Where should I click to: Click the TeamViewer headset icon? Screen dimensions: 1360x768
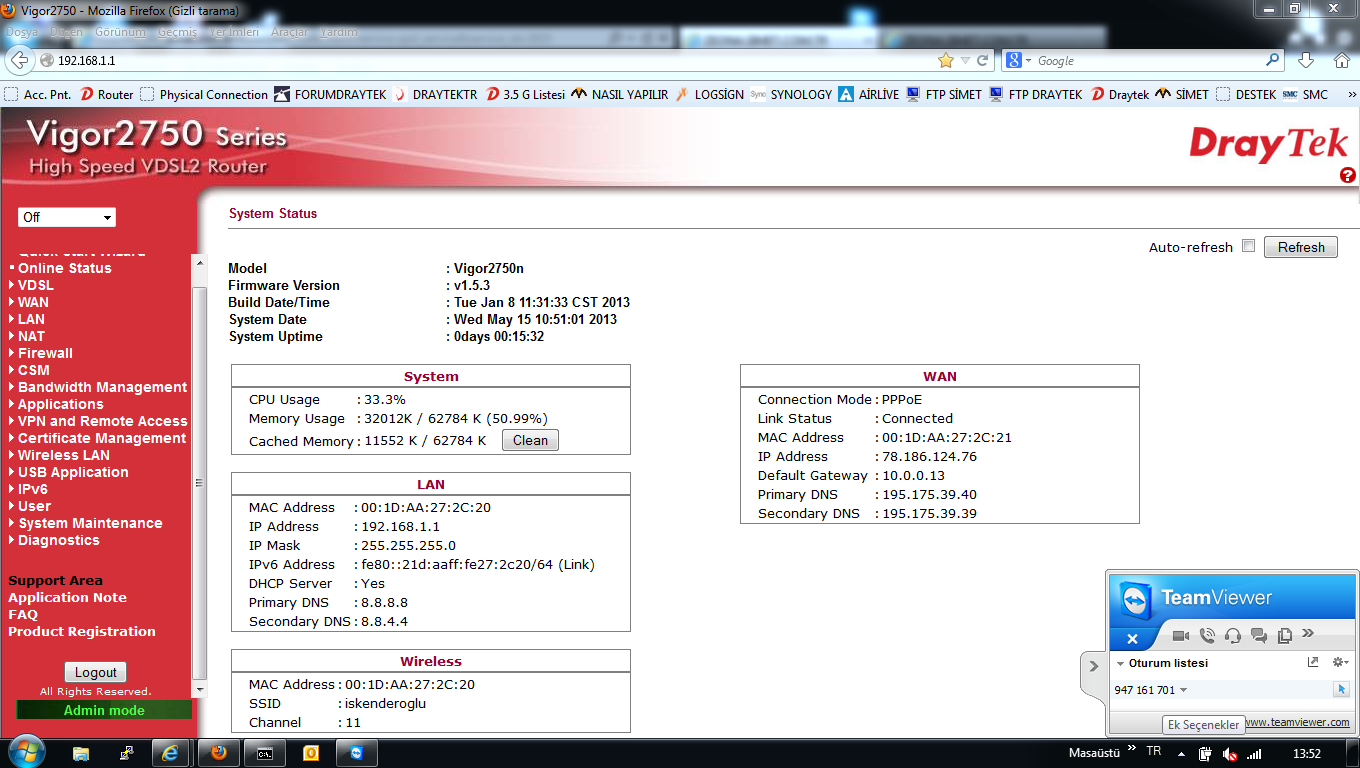coord(1233,636)
